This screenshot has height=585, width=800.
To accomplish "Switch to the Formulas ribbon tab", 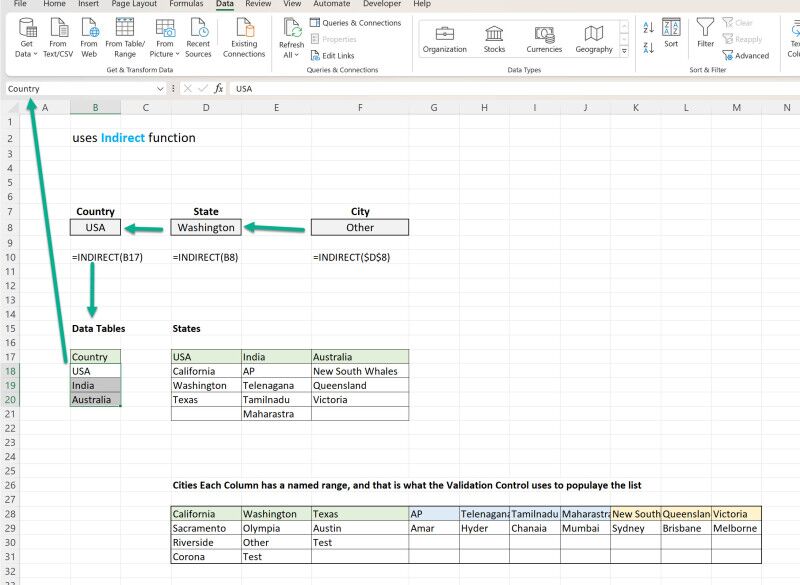I will pos(186,4).
